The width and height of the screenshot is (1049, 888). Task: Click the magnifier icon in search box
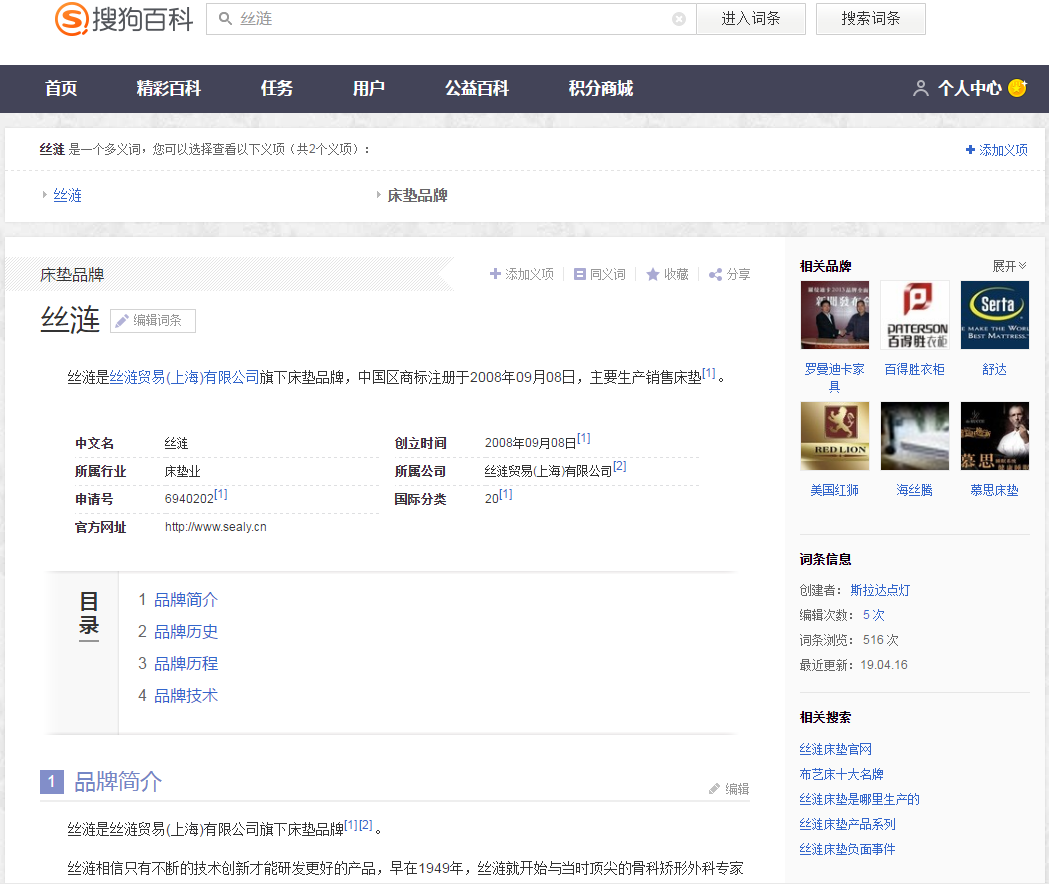click(x=225, y=19)
